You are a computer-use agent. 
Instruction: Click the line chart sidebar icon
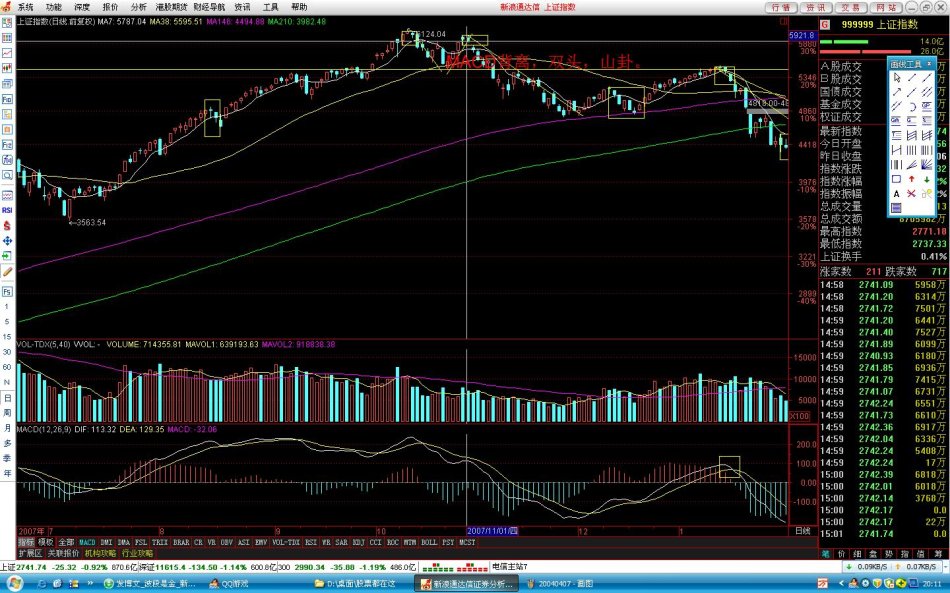click(x=7, y=53)
